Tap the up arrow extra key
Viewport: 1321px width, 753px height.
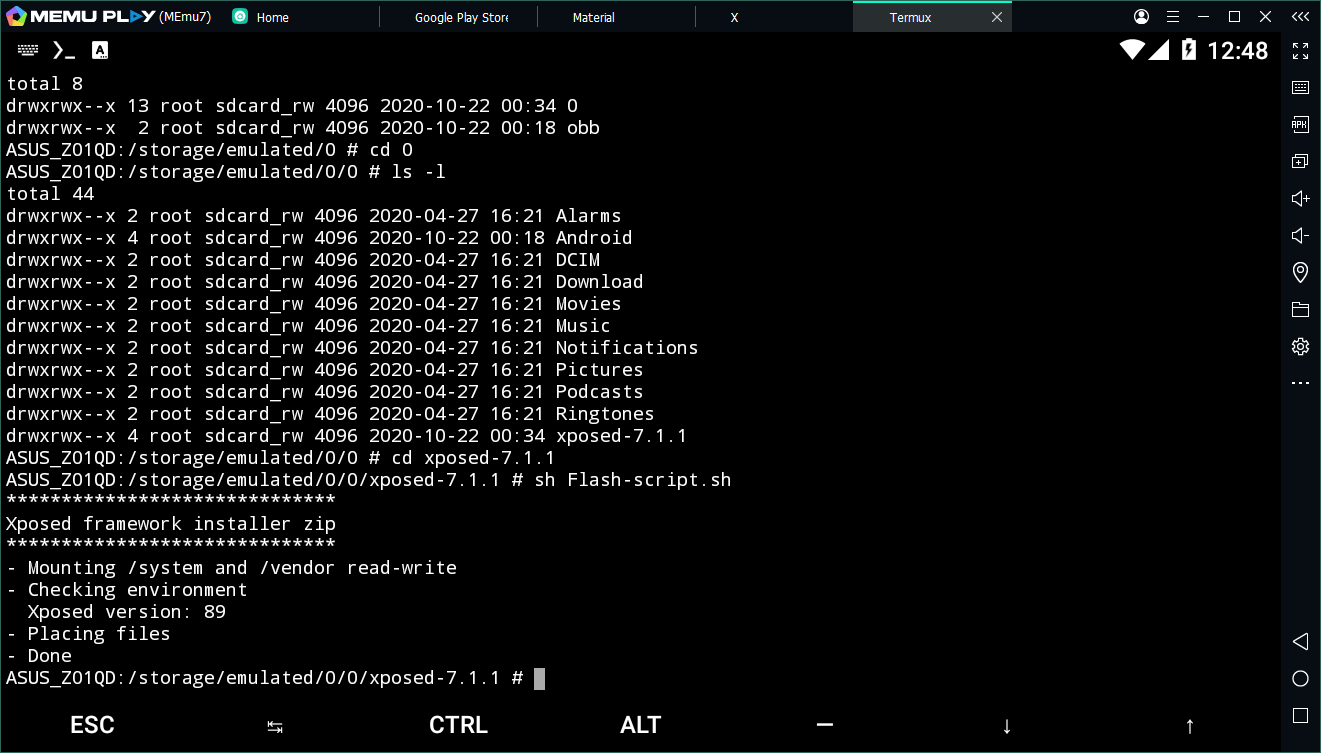[1190, 726]
